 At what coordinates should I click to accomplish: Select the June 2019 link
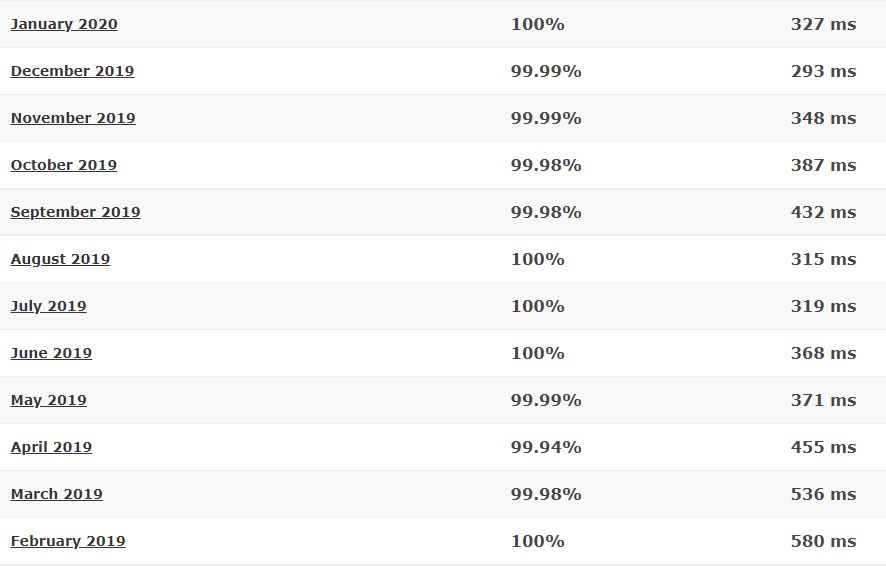pyautogui.click(x=51, y=353)
